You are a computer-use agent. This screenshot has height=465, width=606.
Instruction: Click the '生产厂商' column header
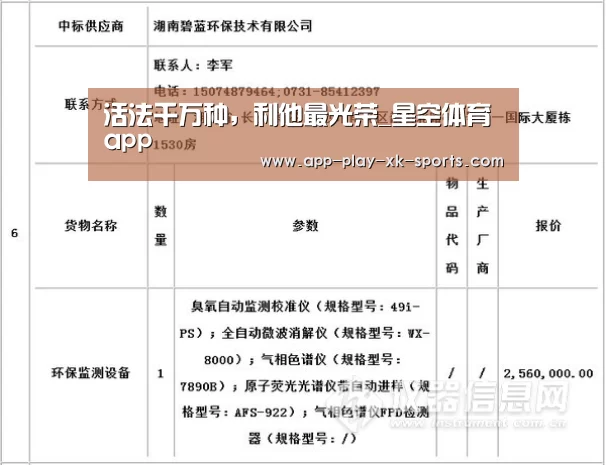482,226
